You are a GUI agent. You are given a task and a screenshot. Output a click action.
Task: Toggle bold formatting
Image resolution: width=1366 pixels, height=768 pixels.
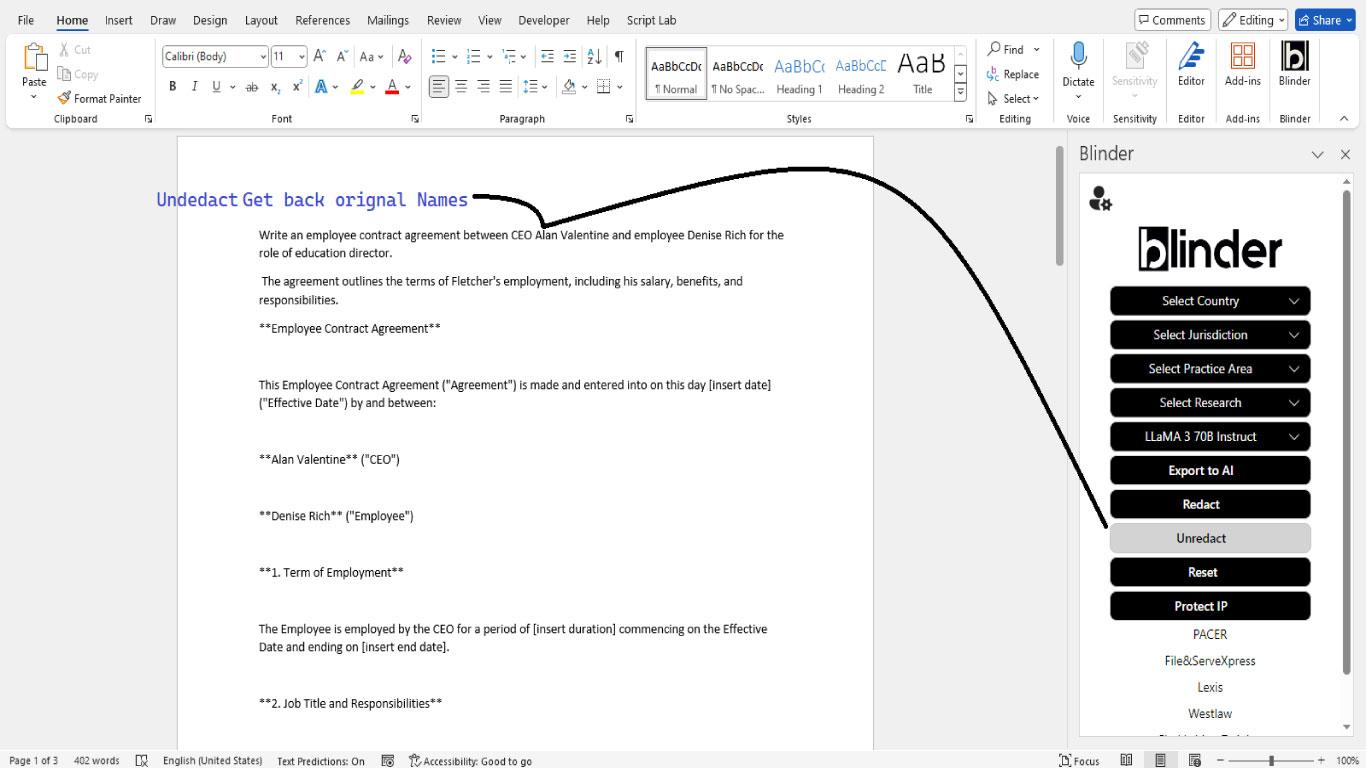pos(172,86)
